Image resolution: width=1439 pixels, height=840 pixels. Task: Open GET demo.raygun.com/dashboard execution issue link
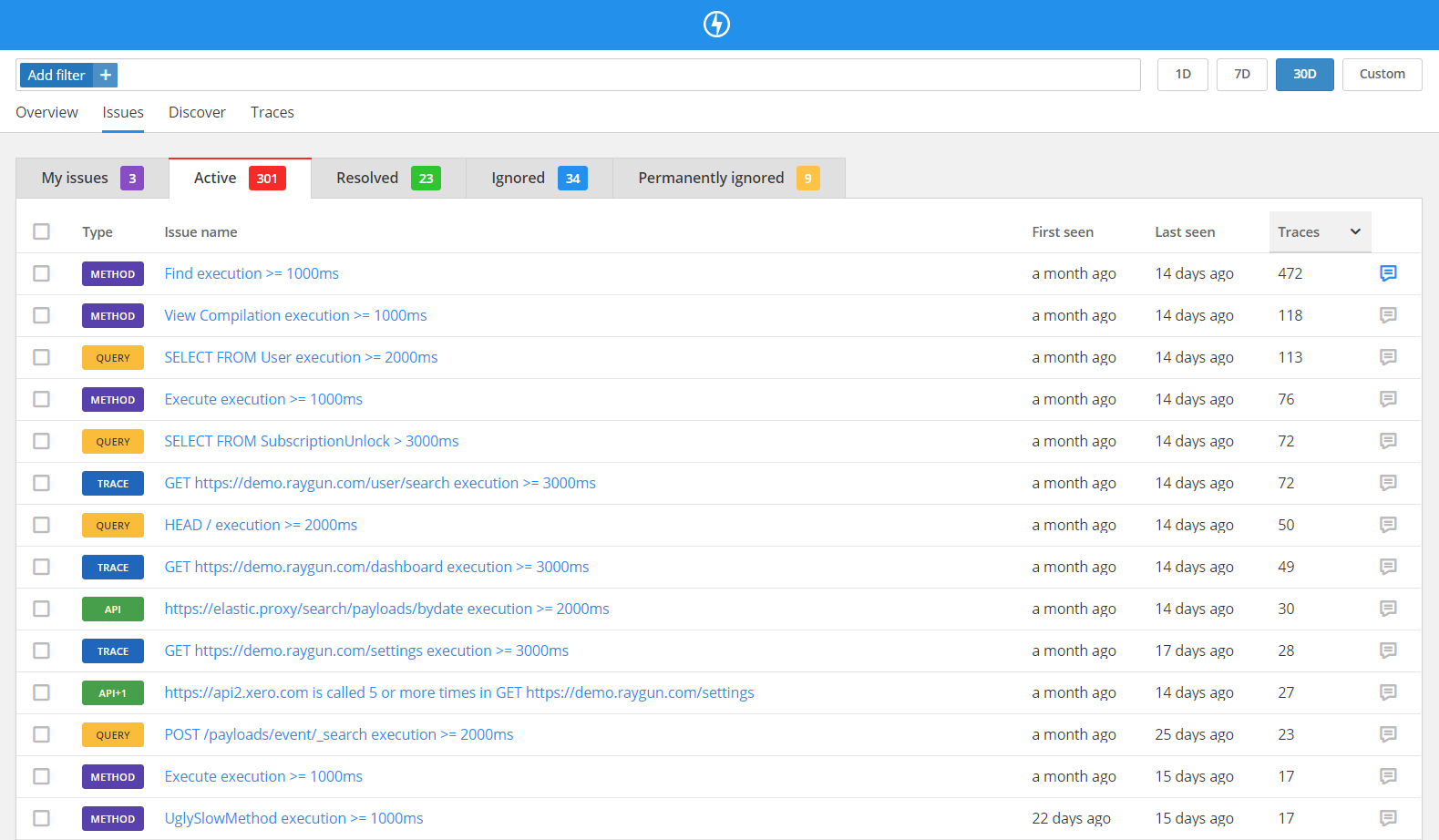[x=376, y=567]
